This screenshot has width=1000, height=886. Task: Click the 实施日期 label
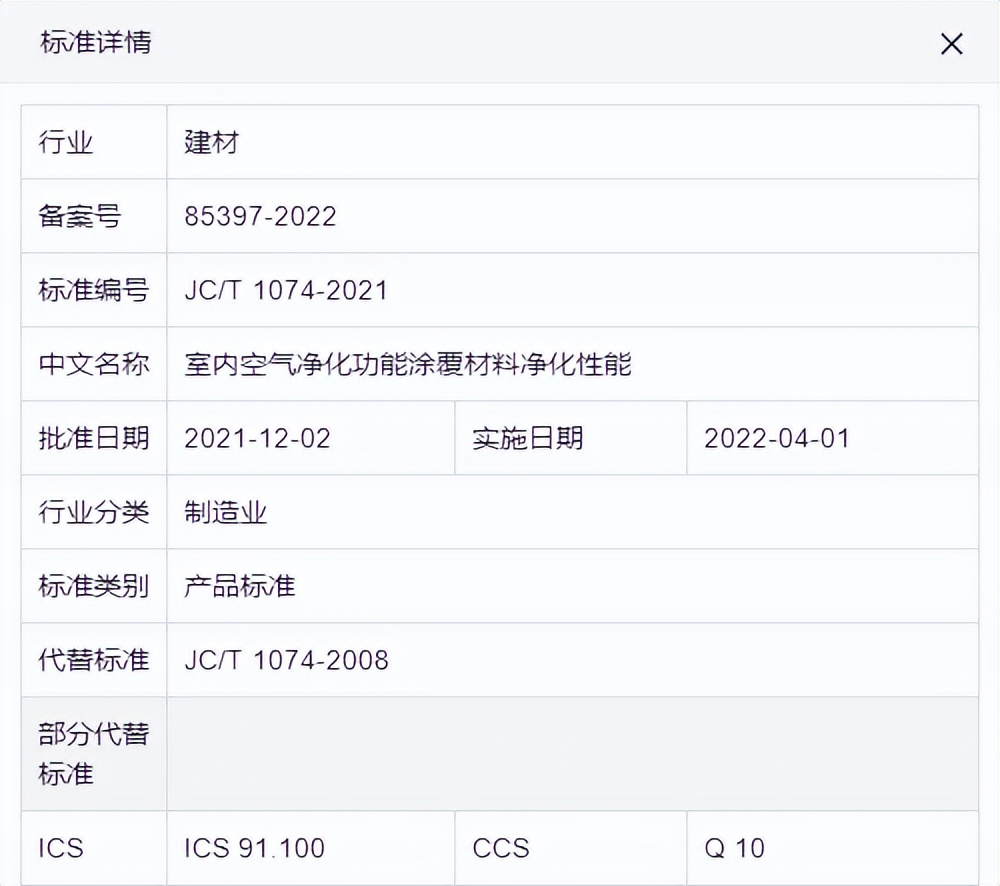click(527, 438)
